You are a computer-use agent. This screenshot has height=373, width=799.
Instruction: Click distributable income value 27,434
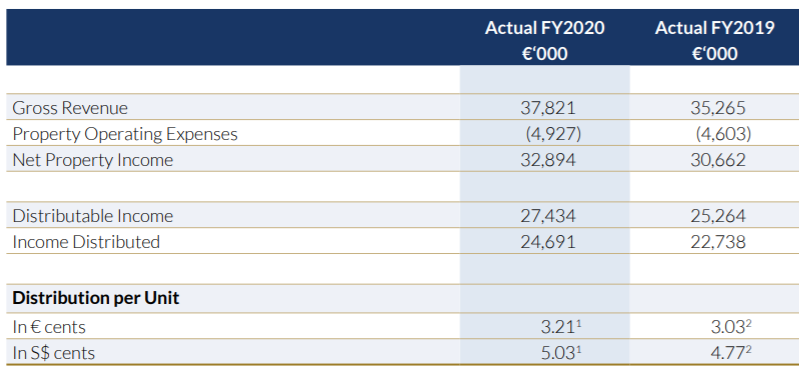[x=548, y=216]
